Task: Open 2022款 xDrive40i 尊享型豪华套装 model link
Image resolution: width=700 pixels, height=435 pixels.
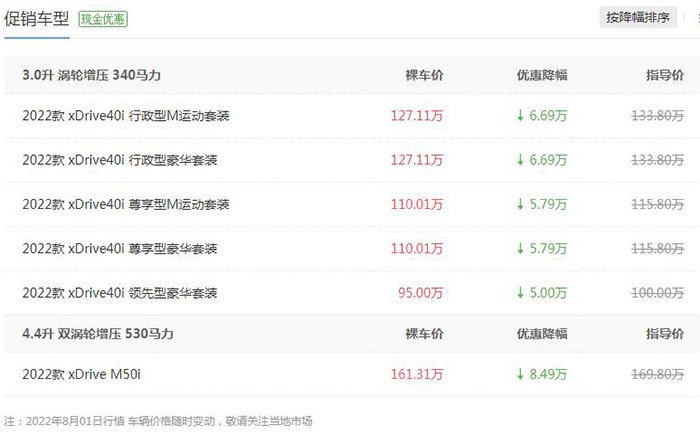Action: pos(120,248)
